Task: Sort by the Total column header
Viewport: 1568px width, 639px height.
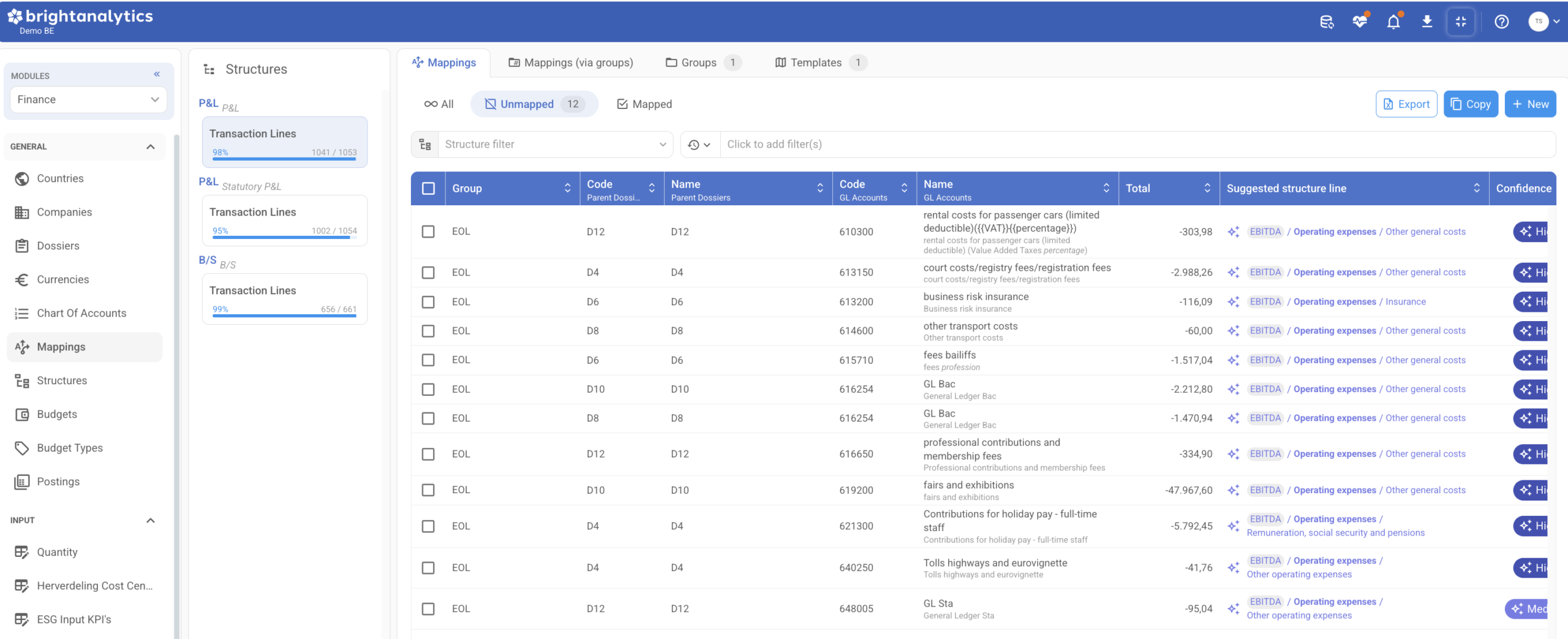Action: pyautogui.click(x=1168, y=188)
